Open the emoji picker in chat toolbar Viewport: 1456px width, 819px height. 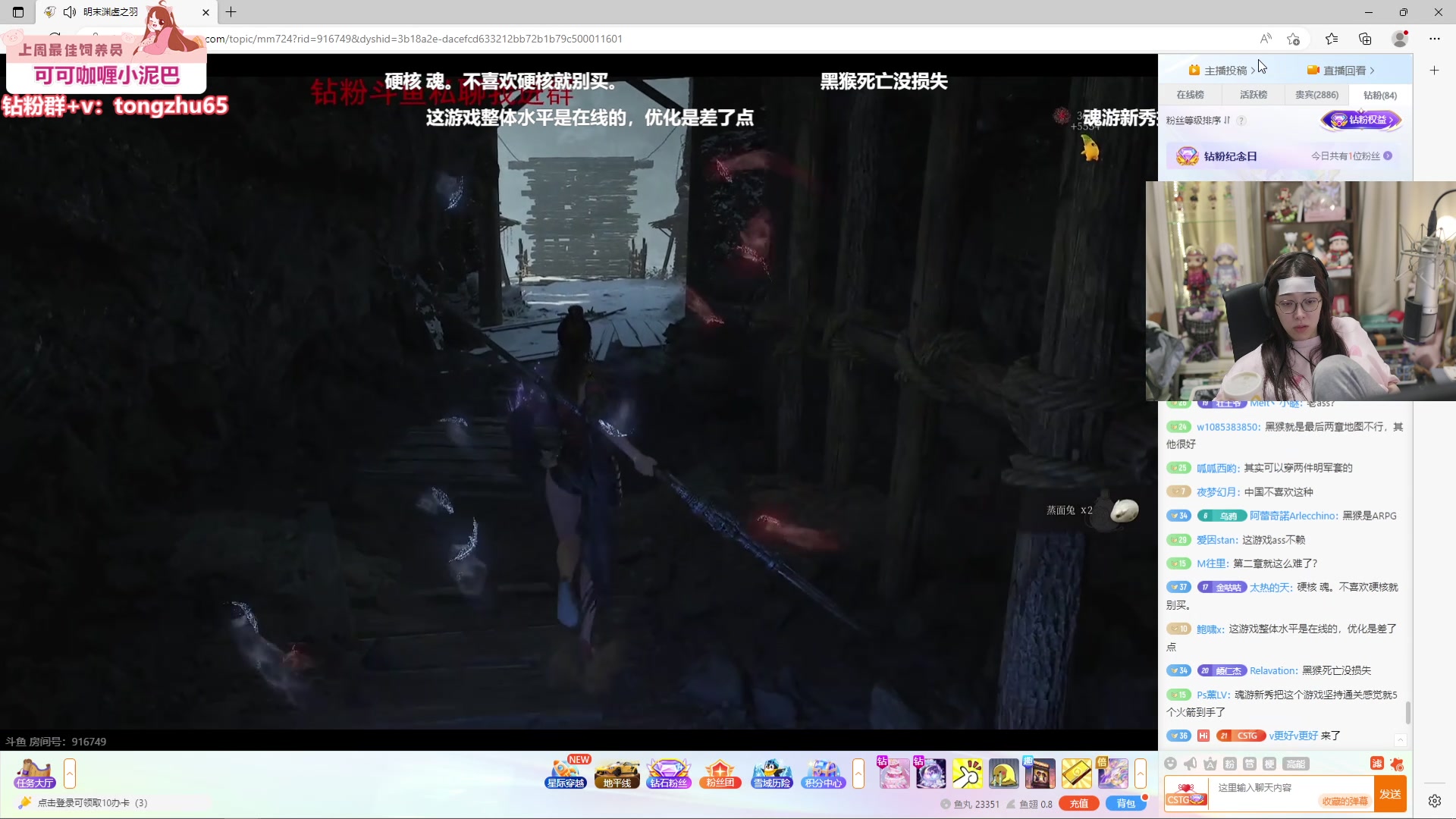point(1170,764)
